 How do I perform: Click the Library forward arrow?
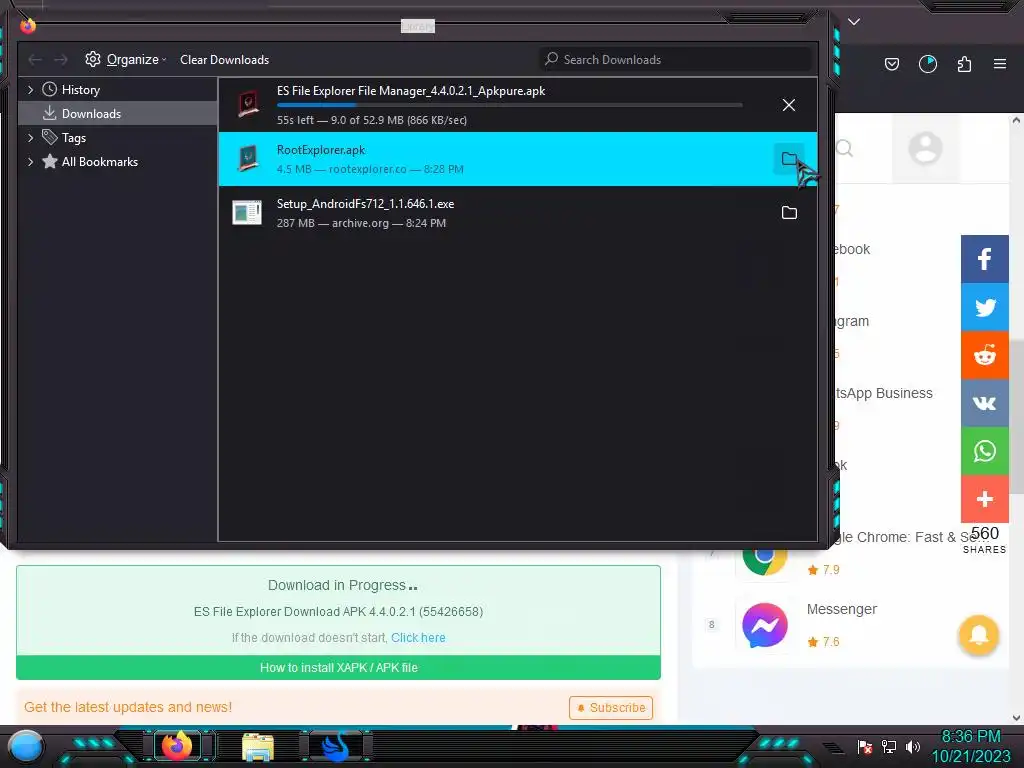tap(61, 59)
